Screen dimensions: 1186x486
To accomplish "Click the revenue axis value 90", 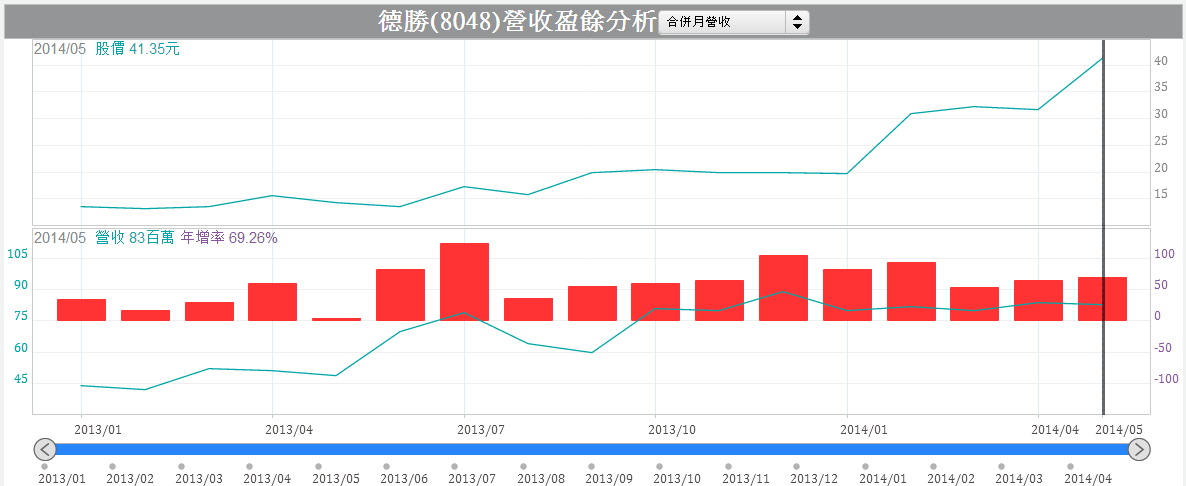I will pos(20,286).
